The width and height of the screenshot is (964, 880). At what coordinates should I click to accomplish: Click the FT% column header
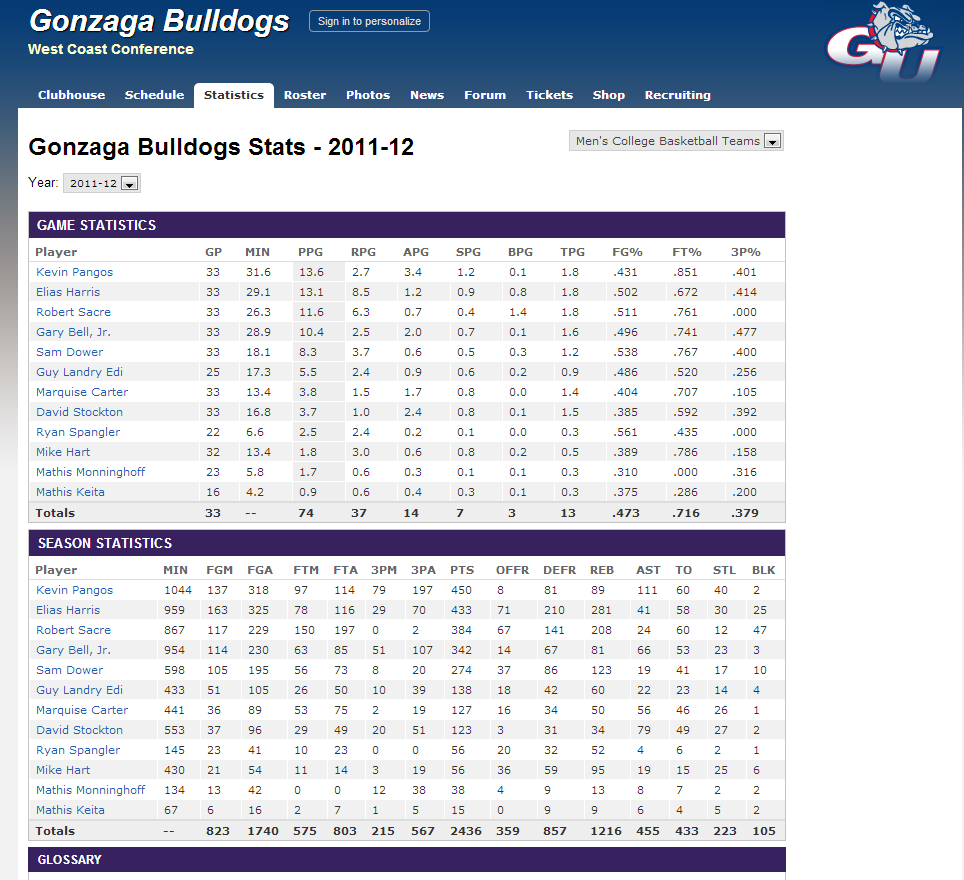(687, 252)
